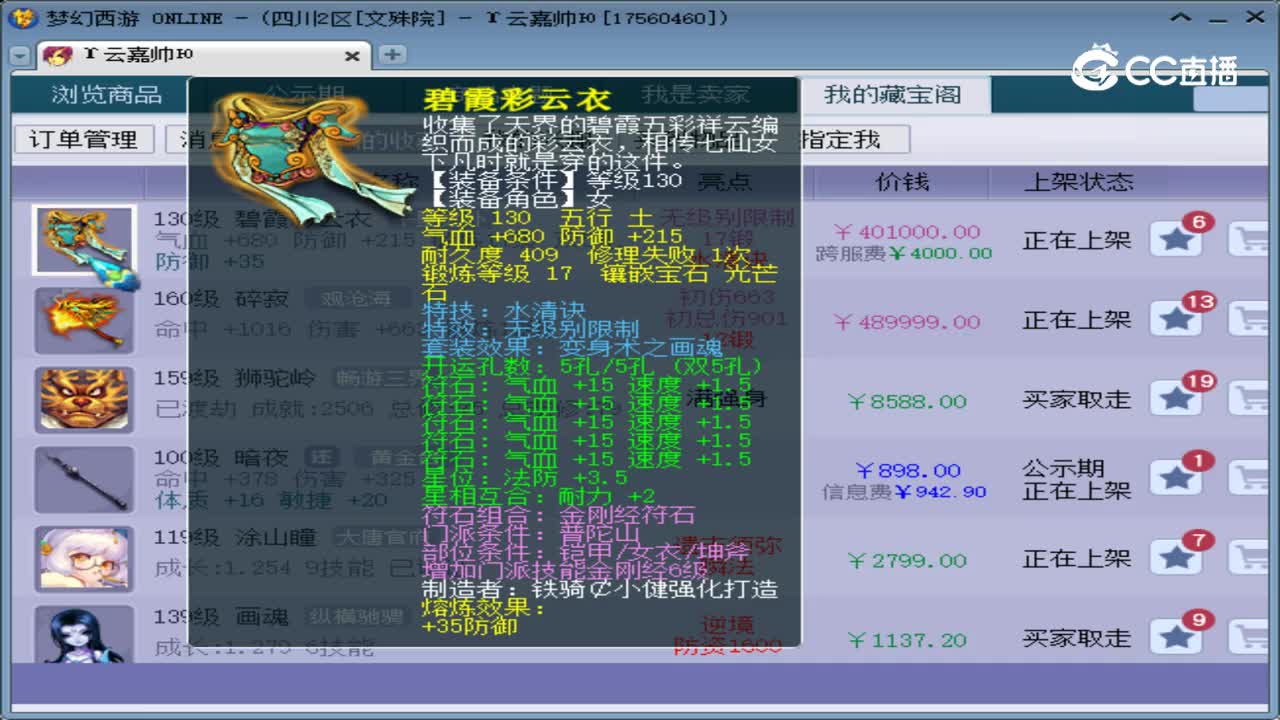Click the 跨服费￥4000.00 text
This screenshot has width=1280, height=720.
pyautogui.click(x=904, y=254)
